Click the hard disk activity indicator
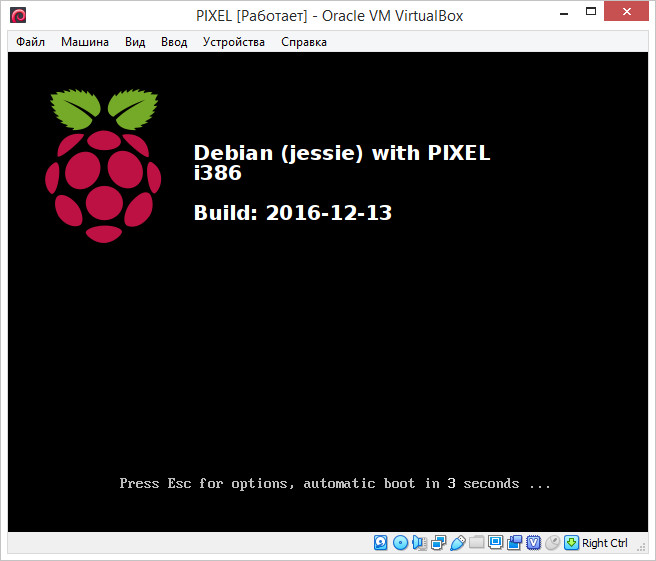The image size is (656, 561). [380, 543]
